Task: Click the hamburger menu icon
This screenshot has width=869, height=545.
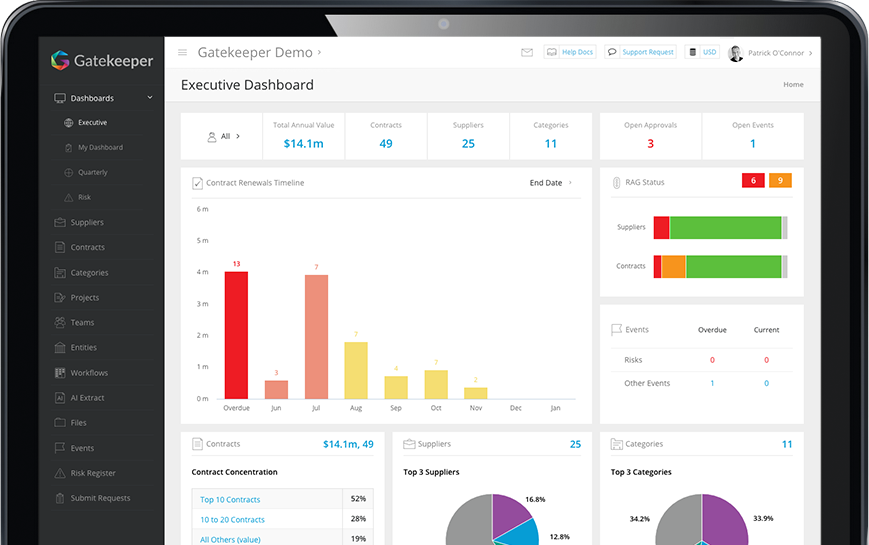Action: [x=182, y=53]
